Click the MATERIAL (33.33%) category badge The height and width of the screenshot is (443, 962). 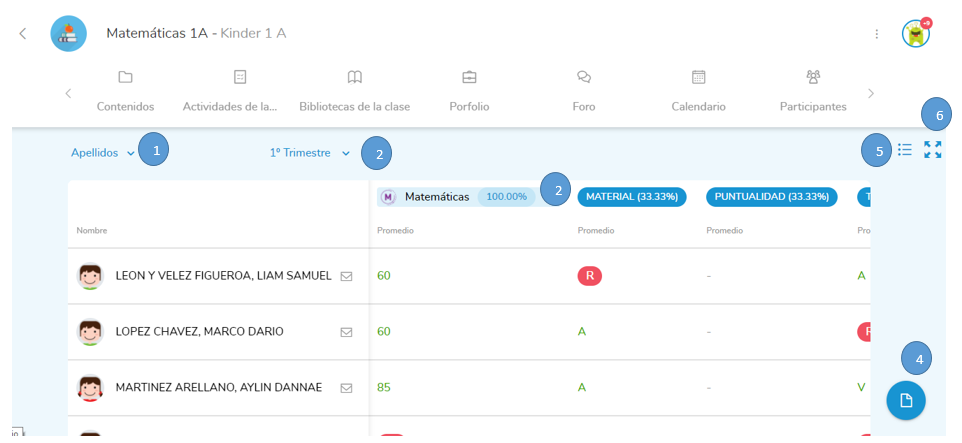[x=632, y=197]
